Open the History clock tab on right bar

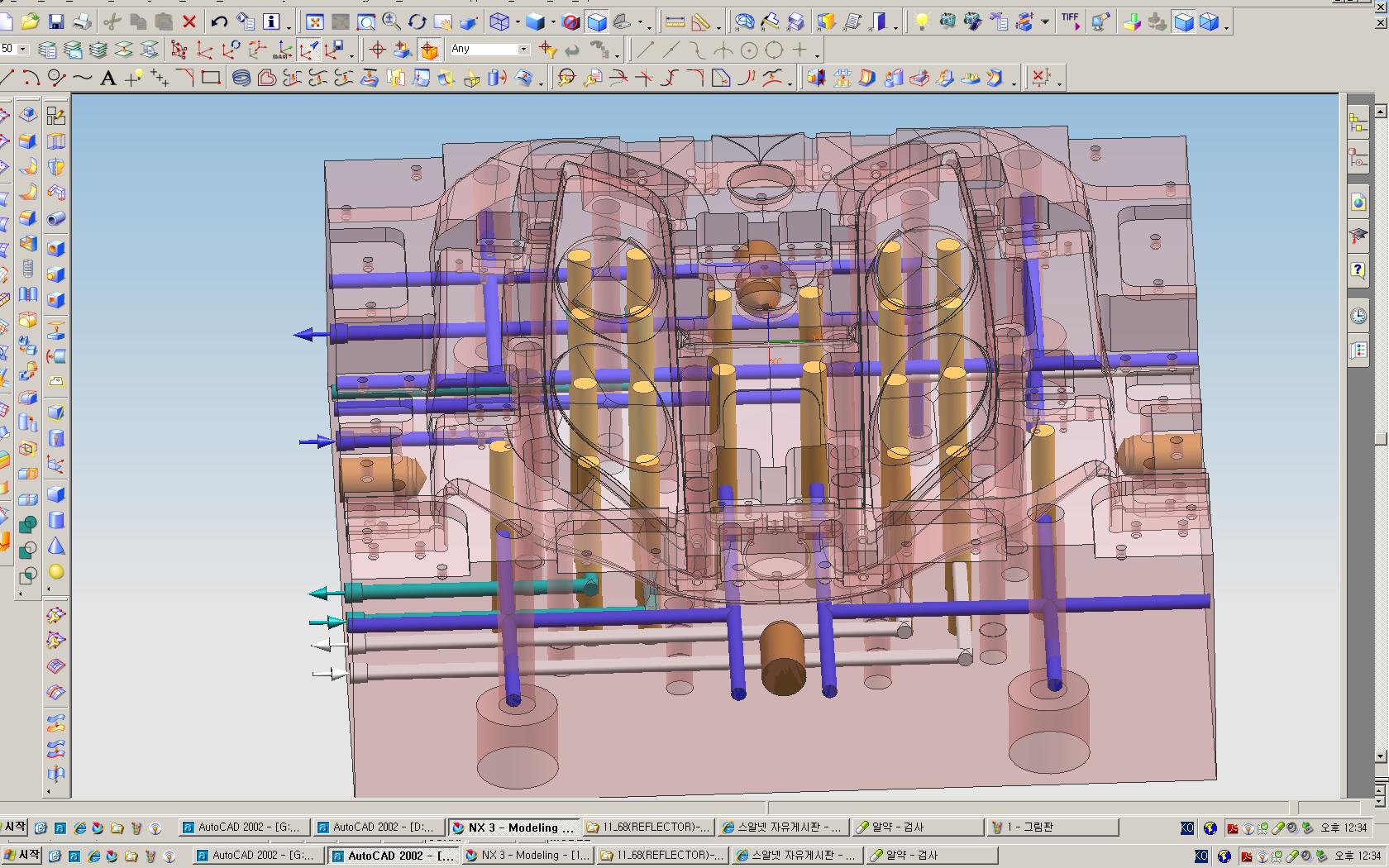pyautogui.click(x=1358, y=316)
